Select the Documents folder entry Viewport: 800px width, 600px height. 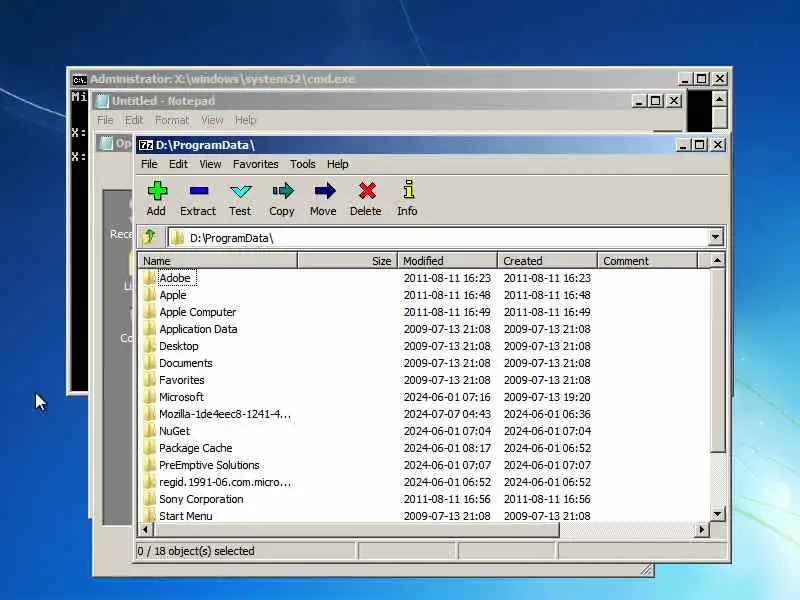186,363
